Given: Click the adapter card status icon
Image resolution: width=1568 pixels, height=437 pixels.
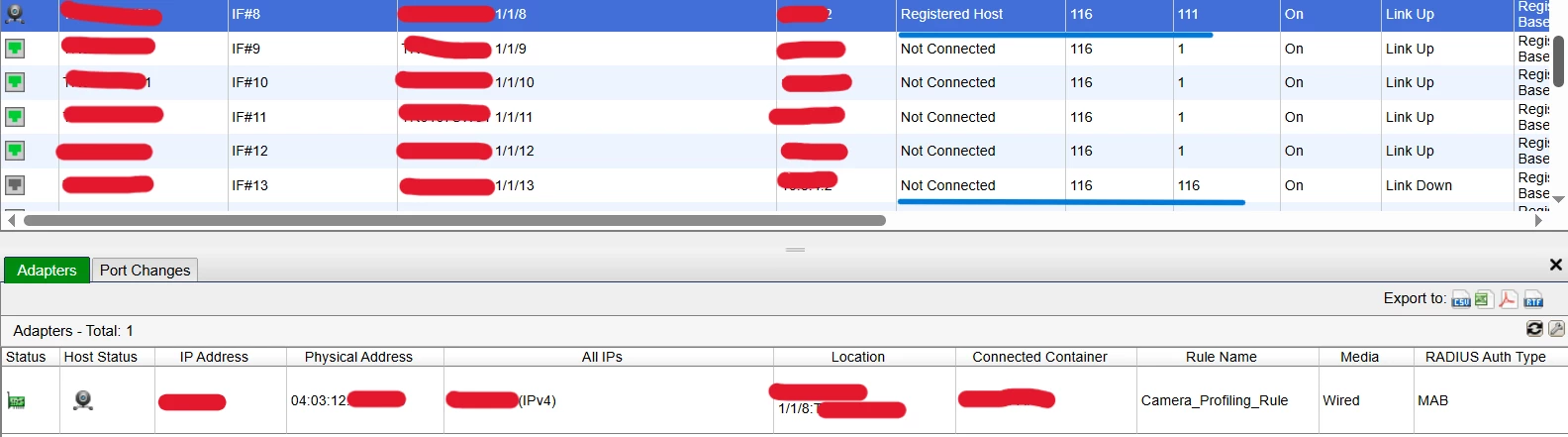Looking at the screenshot, I should point(16,400).
